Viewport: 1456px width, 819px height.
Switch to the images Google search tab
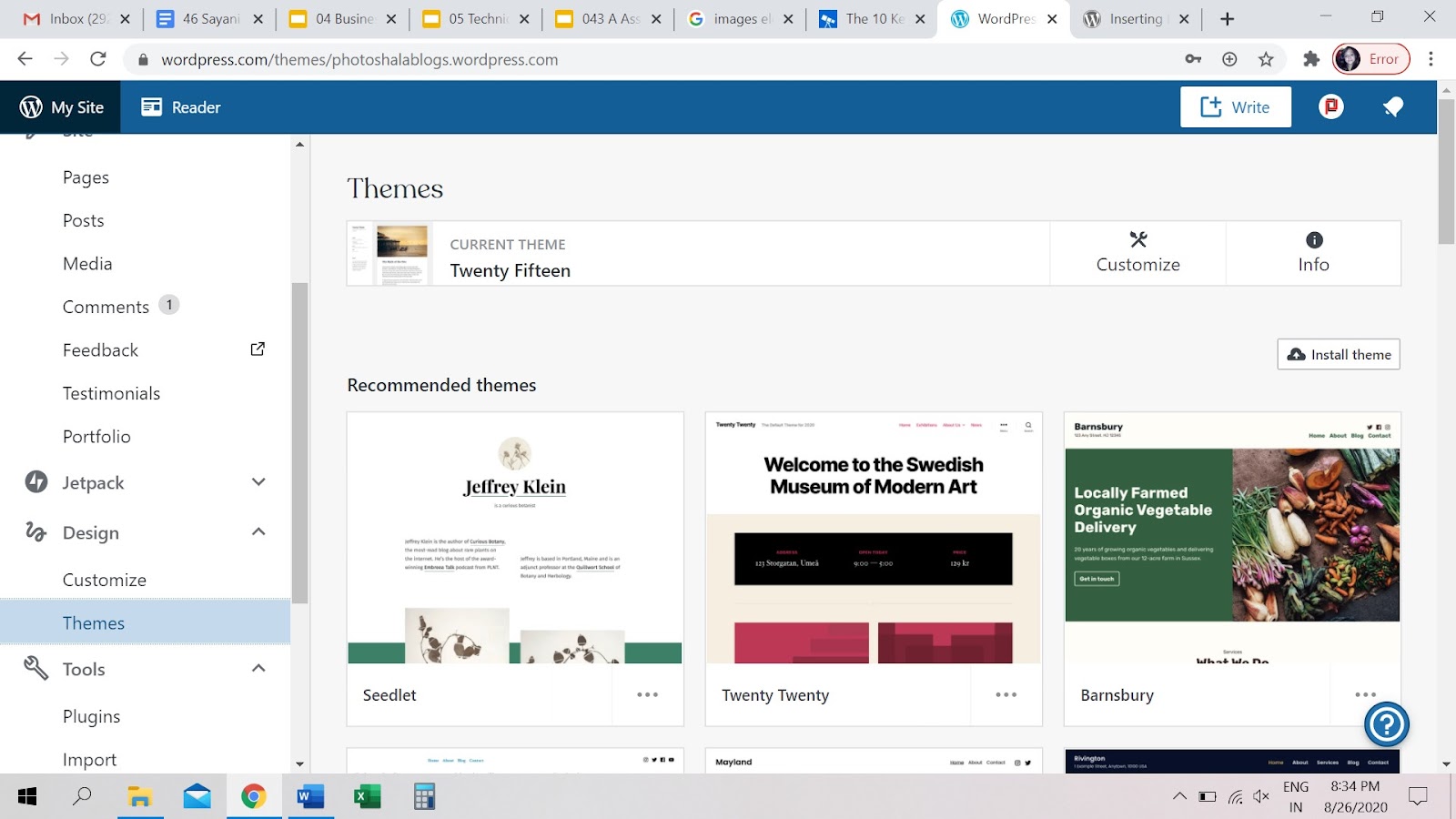click(740, 19)
